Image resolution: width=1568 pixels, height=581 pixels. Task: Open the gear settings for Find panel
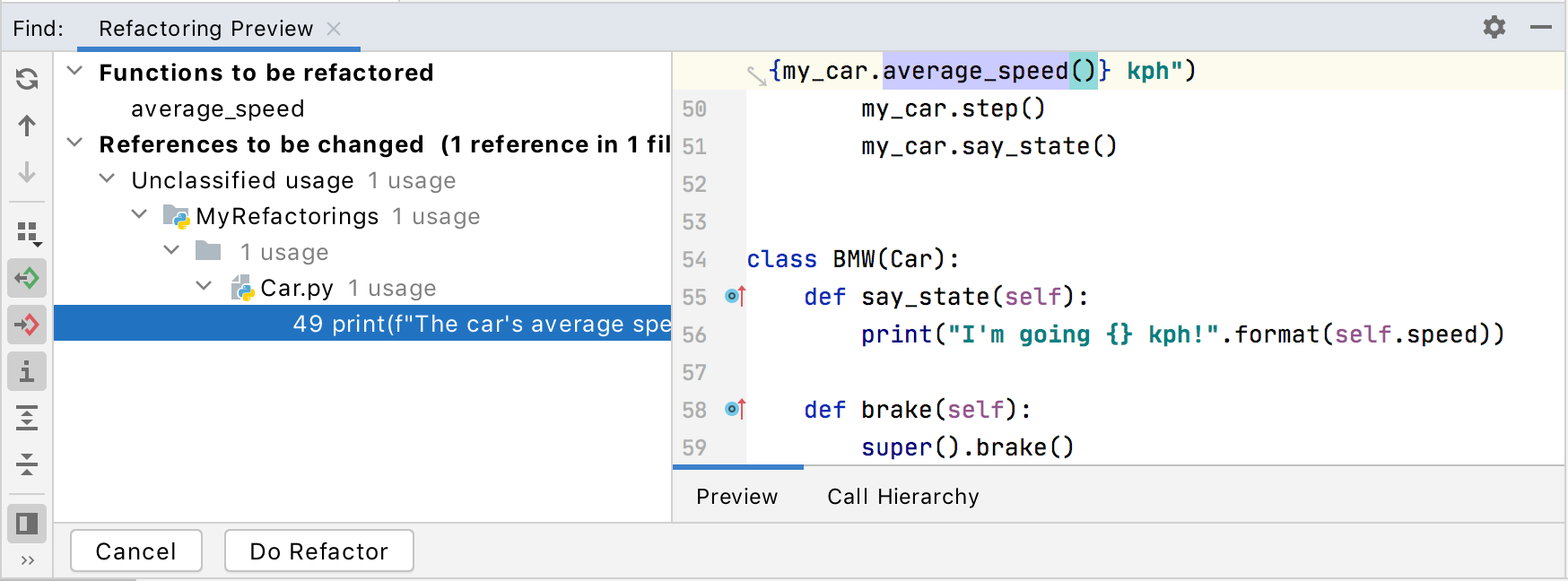(x=1494, y=27)
